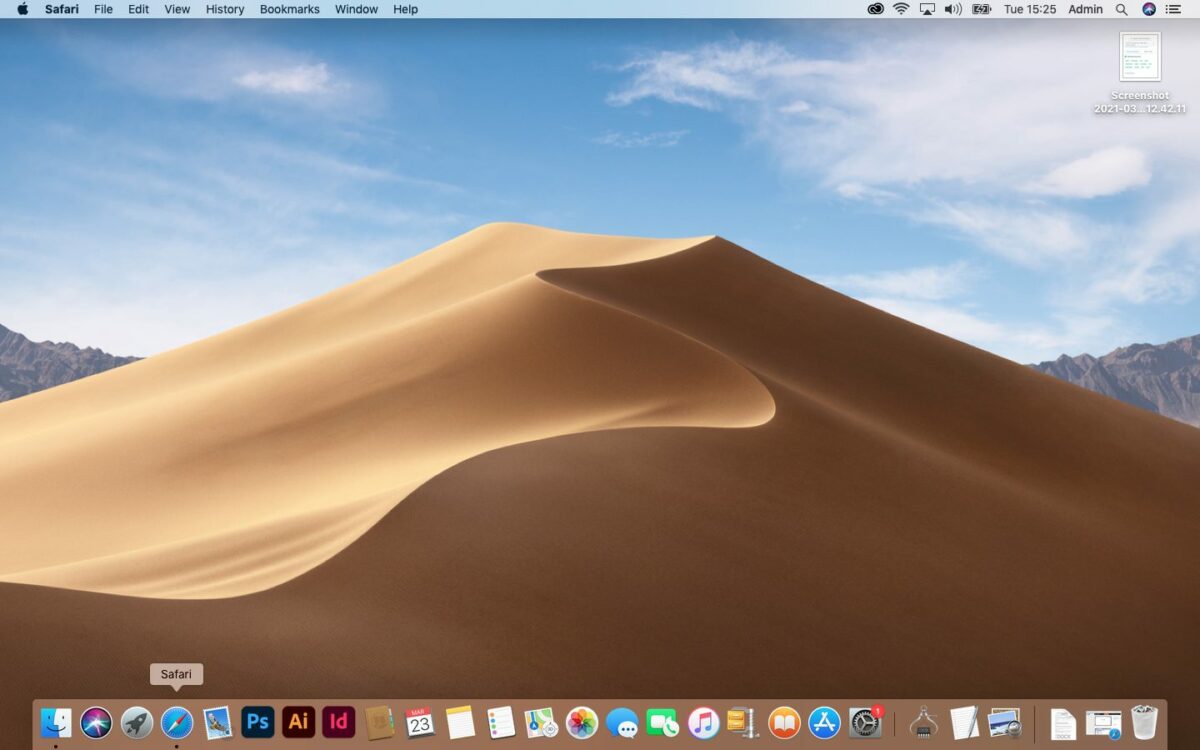Viewport: 1200px width, 750px height.
Task: Open the Bookmarks menu
Action: point(288,9)
